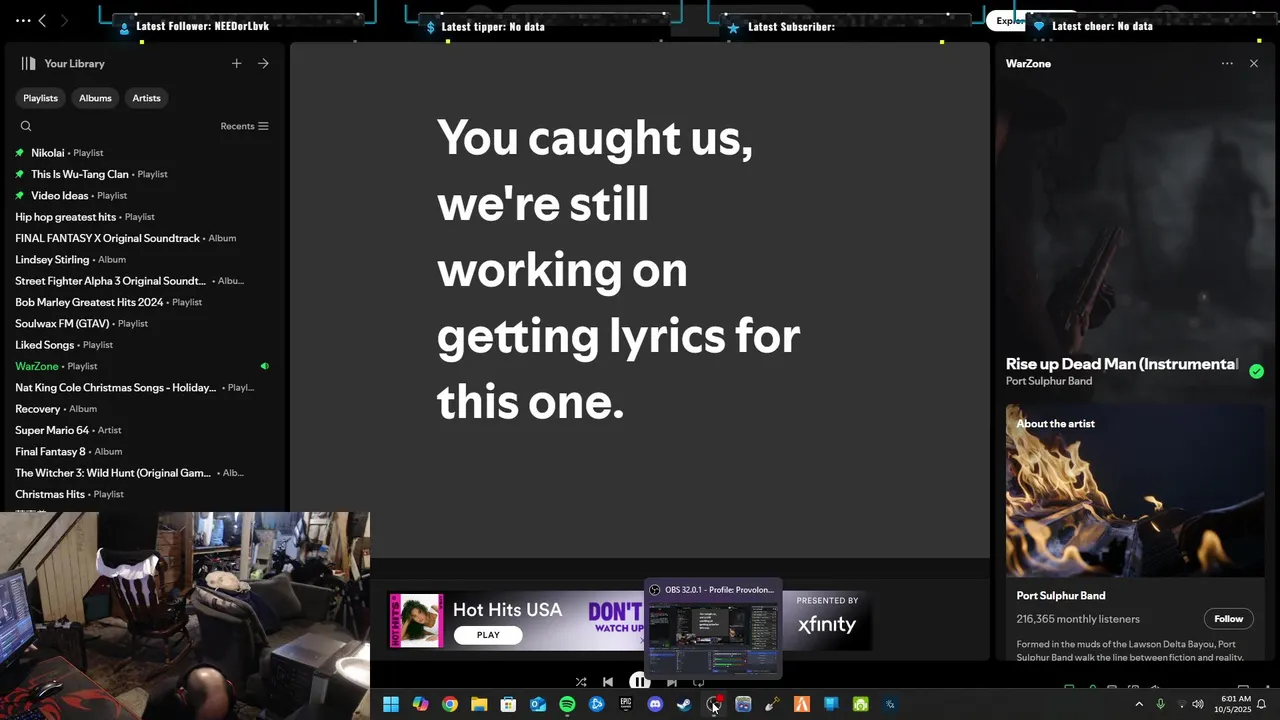
Task: Open File Explorer from the taskbar
Action: point(479,704)
